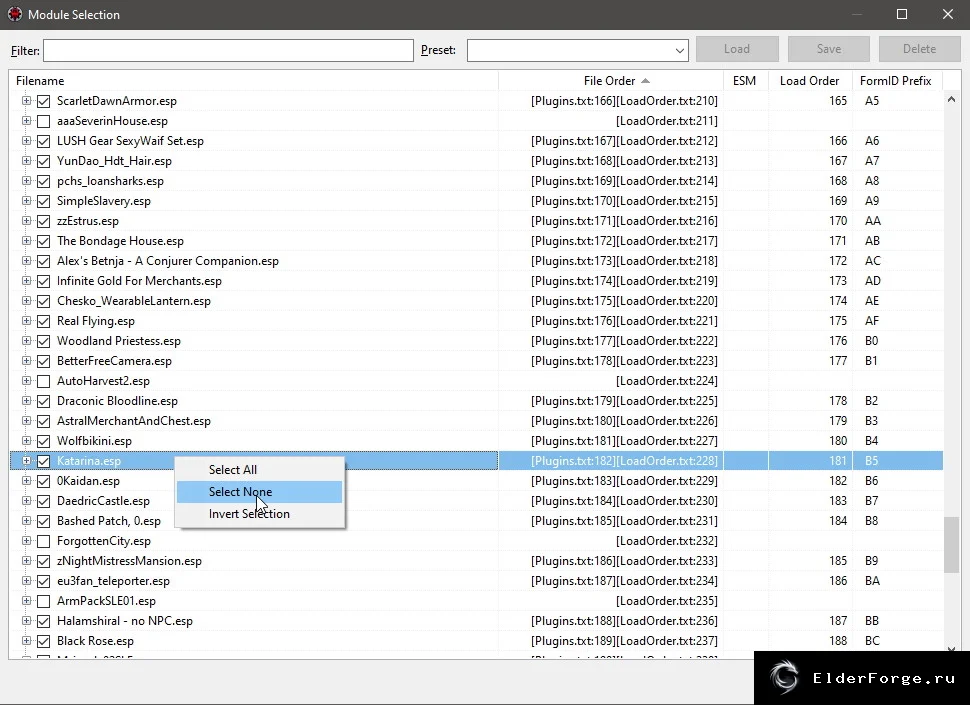The image size is (970, 705).
Task: Click the Delete preset button
Action: pos(919,49)
